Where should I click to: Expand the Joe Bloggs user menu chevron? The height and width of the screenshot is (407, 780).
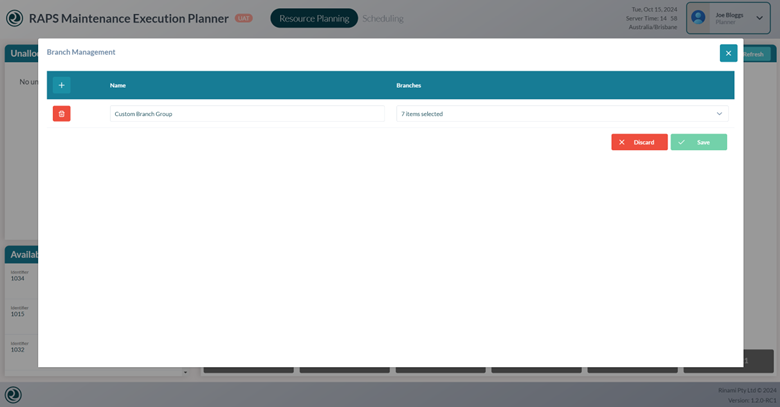coord(760,18)
